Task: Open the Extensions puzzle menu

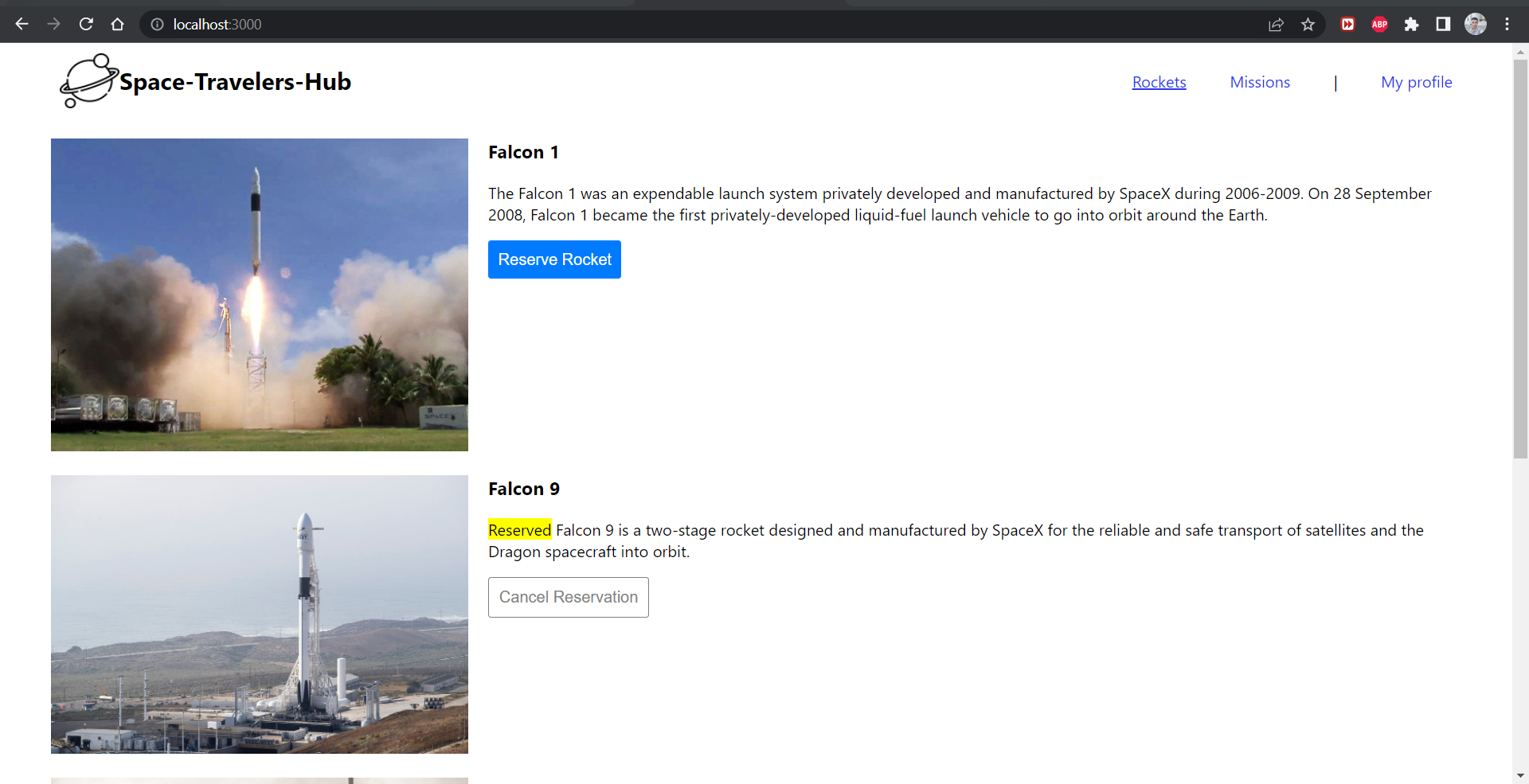Action: (x=1411, y=25)
